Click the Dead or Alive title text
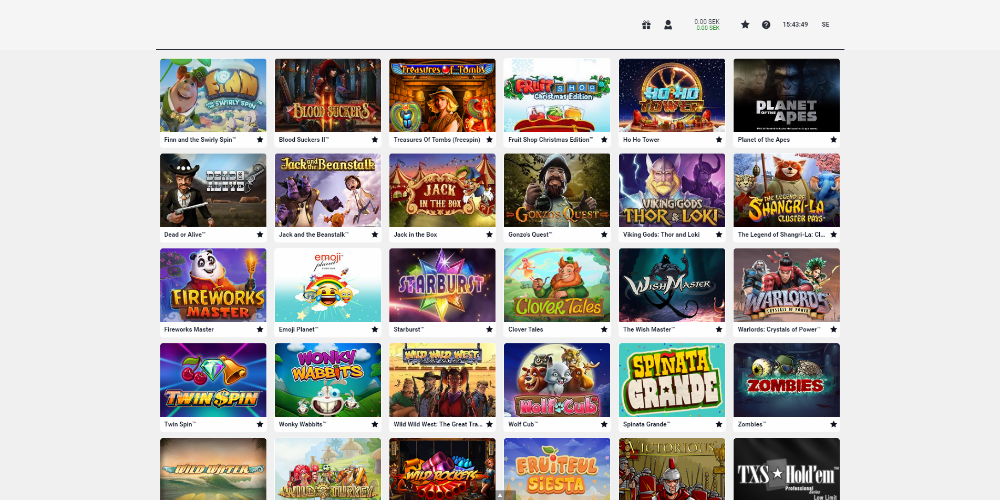The width and height of the screenshot is (1000, 500). click(x=185, y=235)
